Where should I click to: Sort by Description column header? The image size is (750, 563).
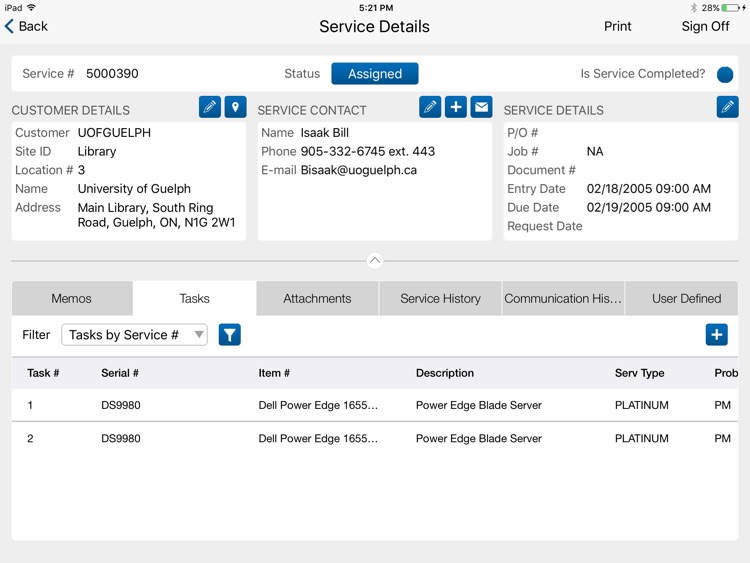point(445,373)
